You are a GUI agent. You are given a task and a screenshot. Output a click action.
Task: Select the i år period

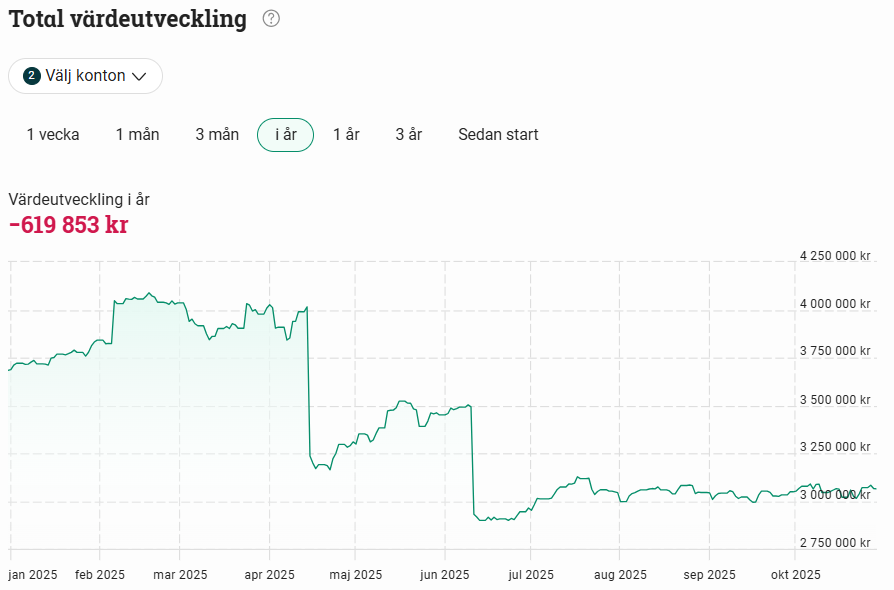(x=286, y=135)
